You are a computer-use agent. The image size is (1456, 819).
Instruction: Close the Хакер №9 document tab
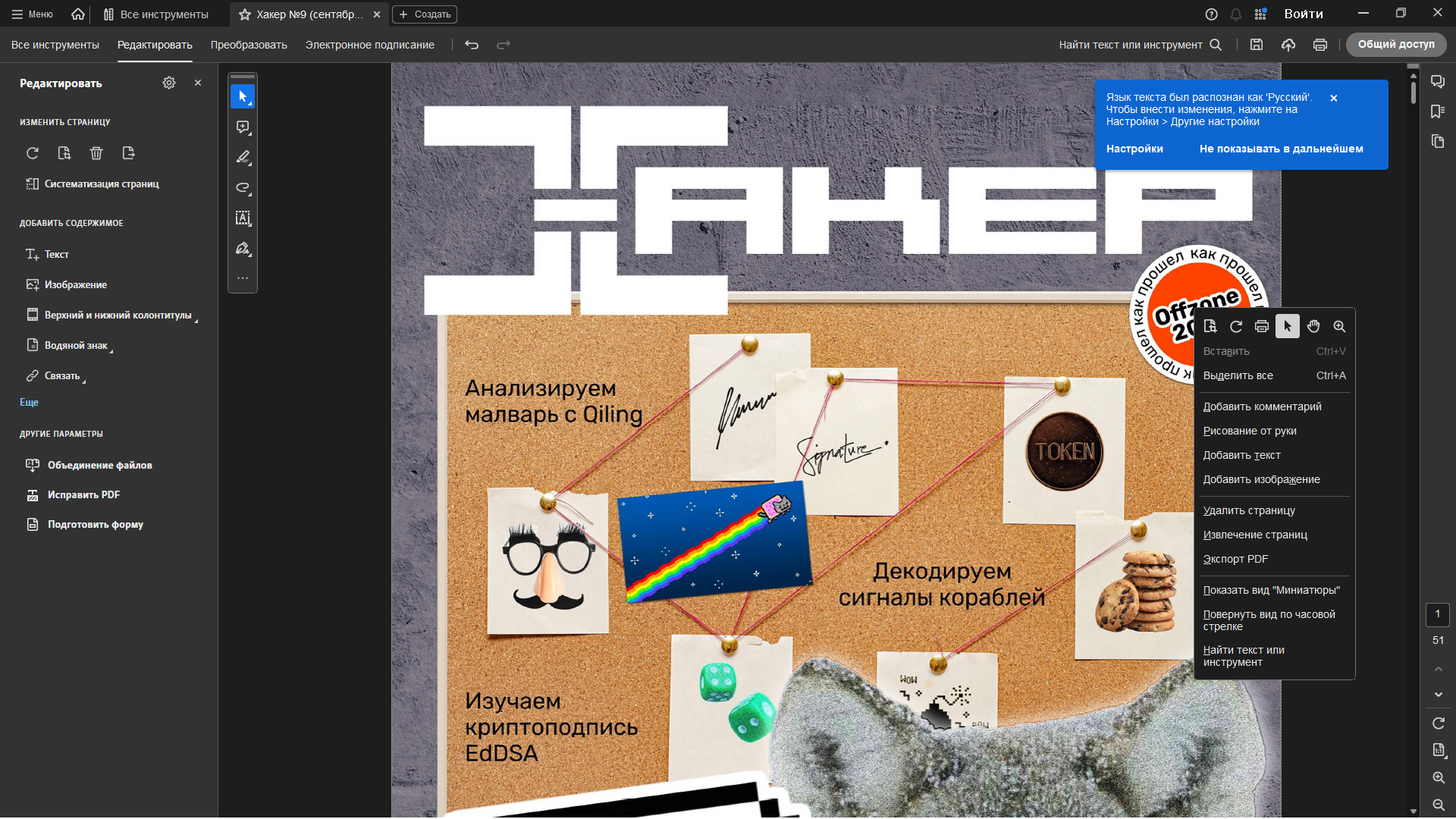377,14
